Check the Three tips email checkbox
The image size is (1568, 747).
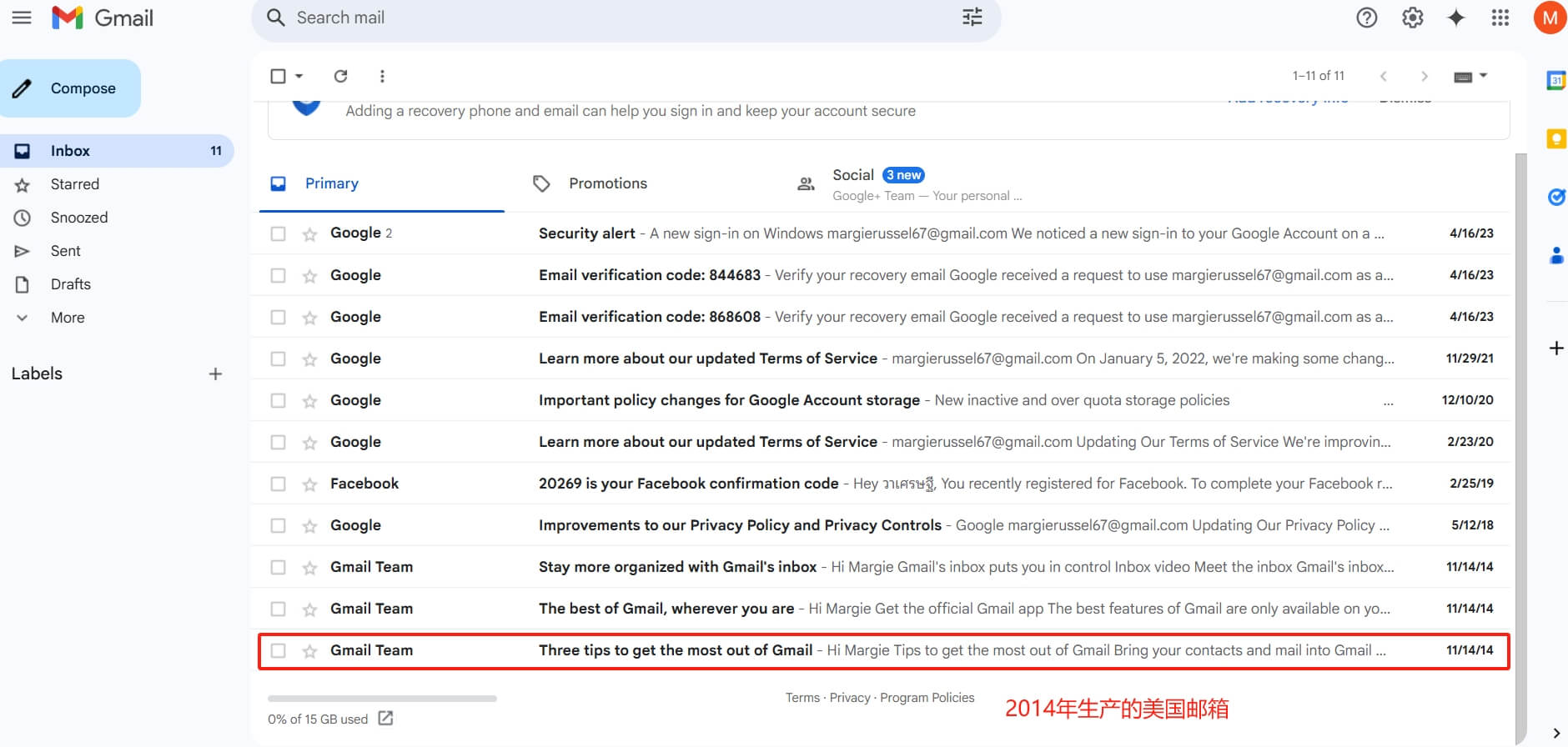[278, 650]
